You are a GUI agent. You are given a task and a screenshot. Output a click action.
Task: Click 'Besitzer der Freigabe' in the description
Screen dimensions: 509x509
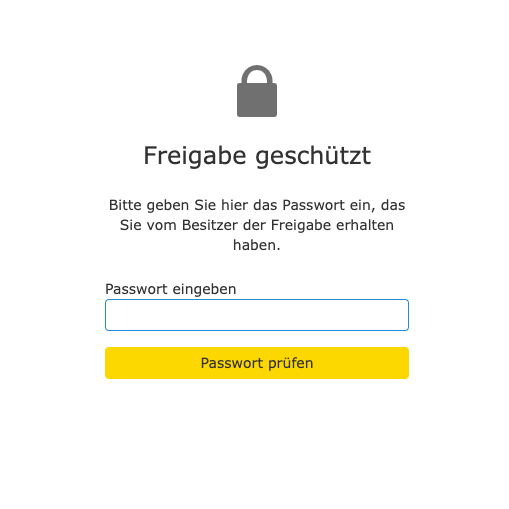254,225
